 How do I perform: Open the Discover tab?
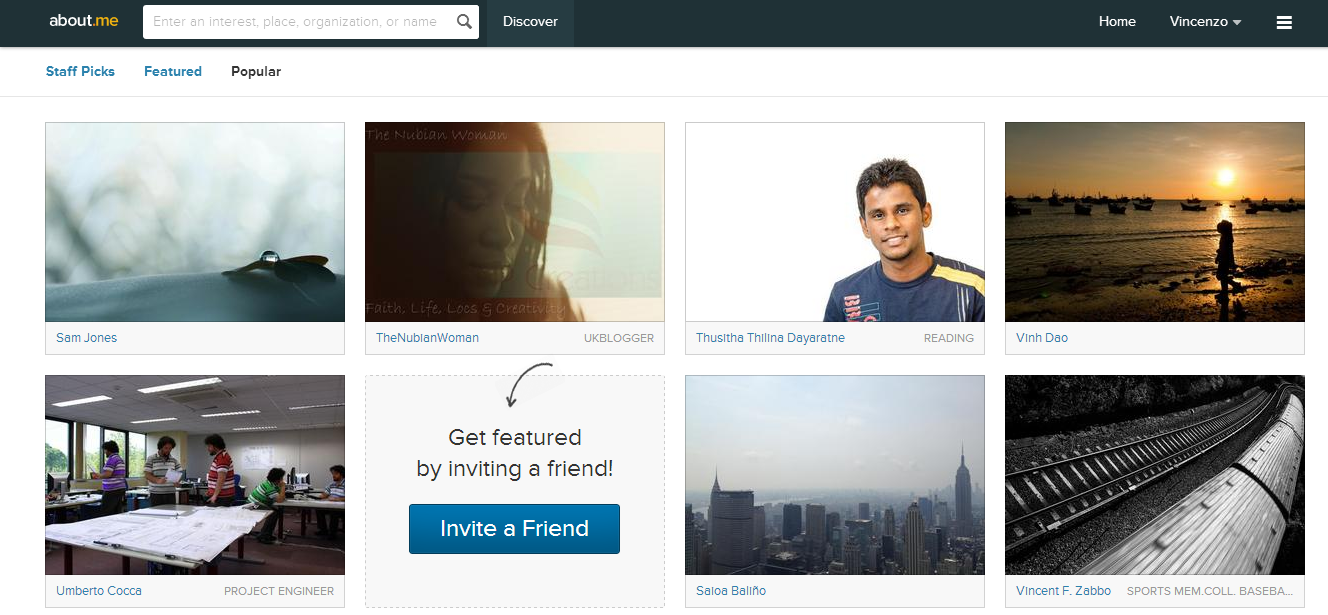point(530,22)
